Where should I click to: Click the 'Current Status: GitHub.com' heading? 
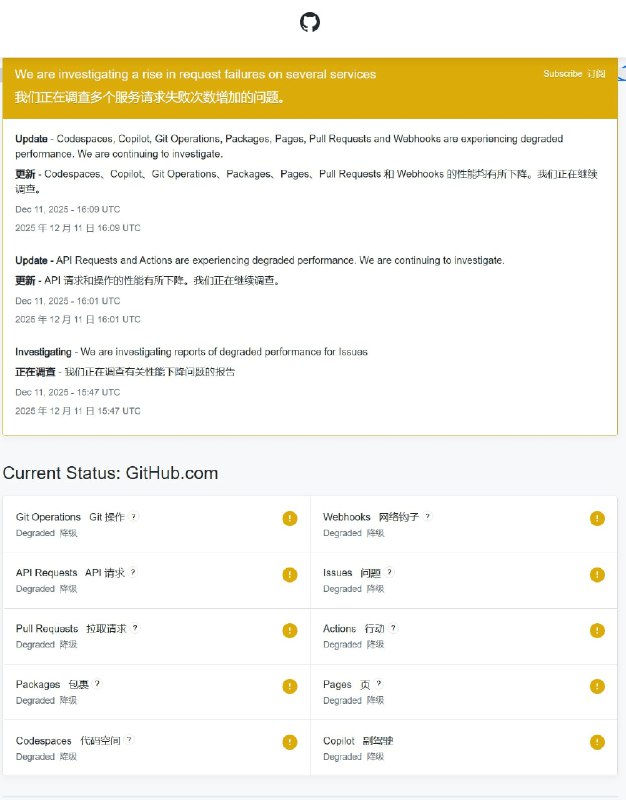(x=110, y=473)
